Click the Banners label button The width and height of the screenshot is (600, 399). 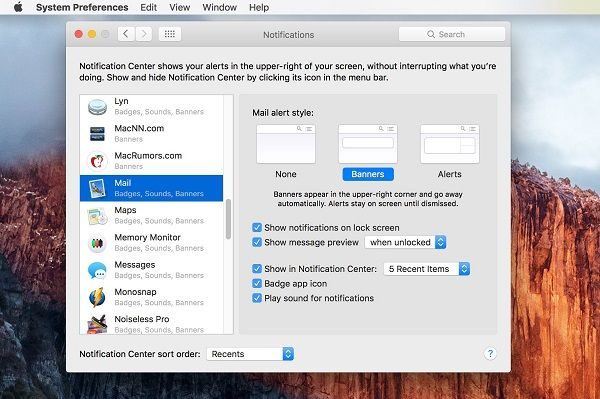(x=368, y=174)
